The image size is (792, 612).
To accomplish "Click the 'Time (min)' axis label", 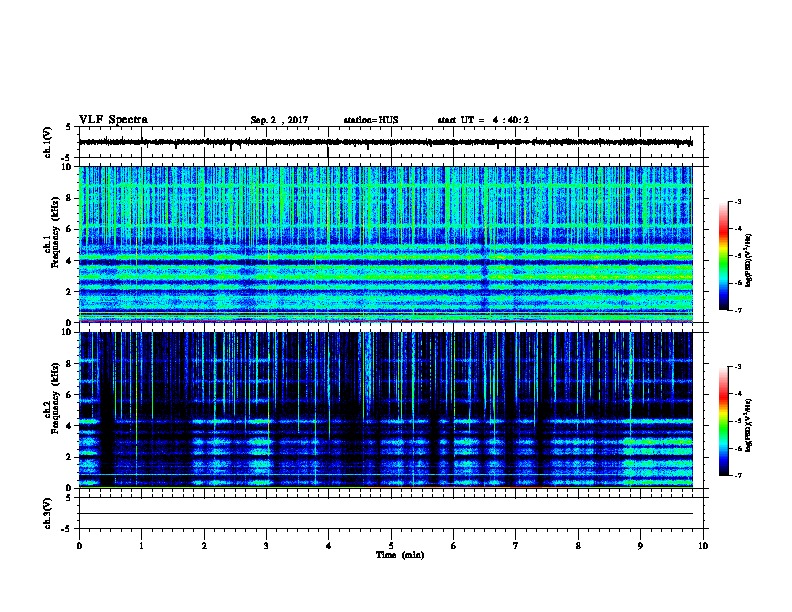I will coord(400,555).
